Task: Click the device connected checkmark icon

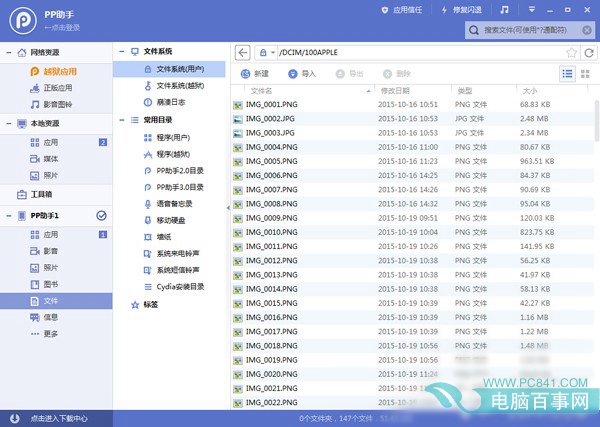Action: click(x=101, y=216)
